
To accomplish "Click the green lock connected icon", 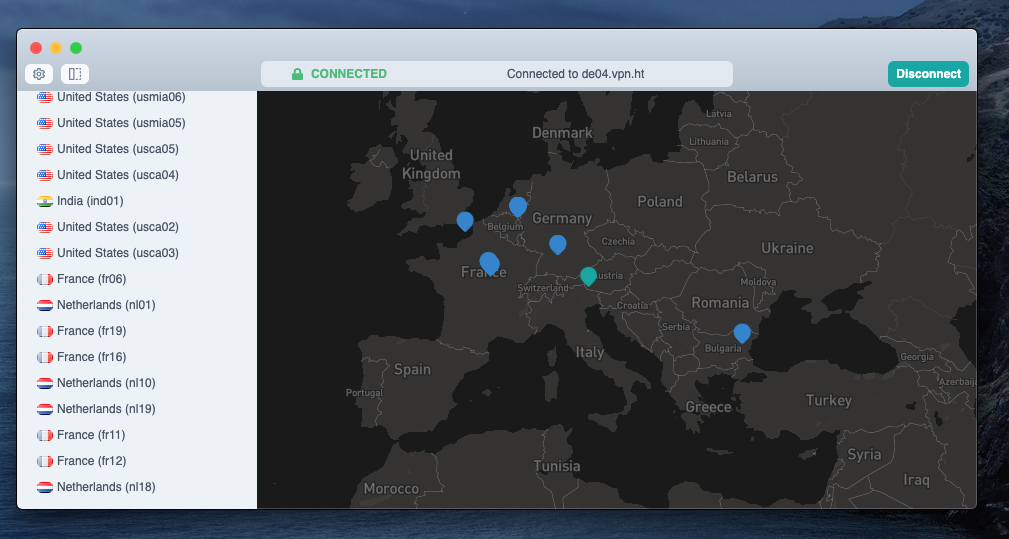I will coord(297,74).
